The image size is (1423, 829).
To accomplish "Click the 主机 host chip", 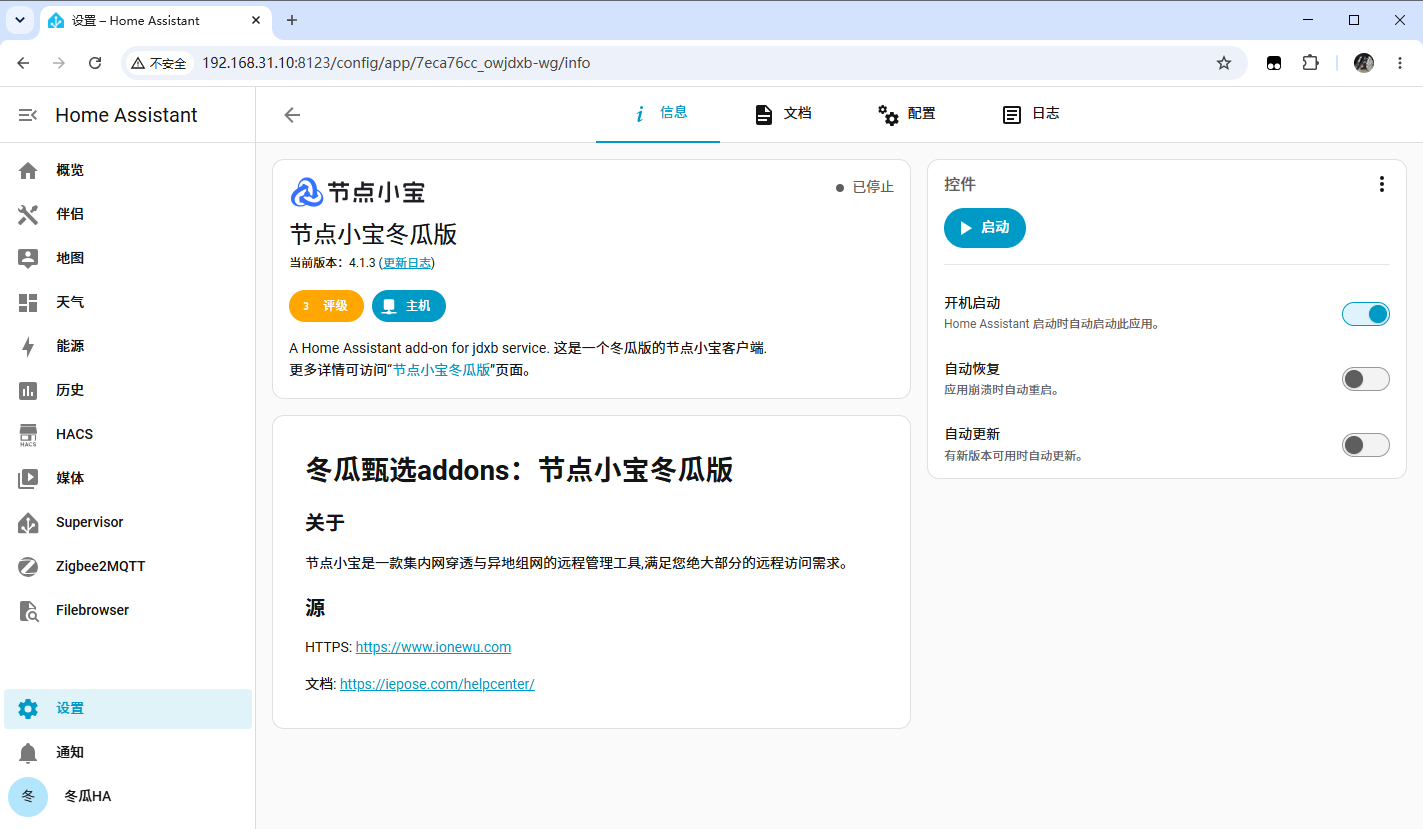I will (409, 306).
